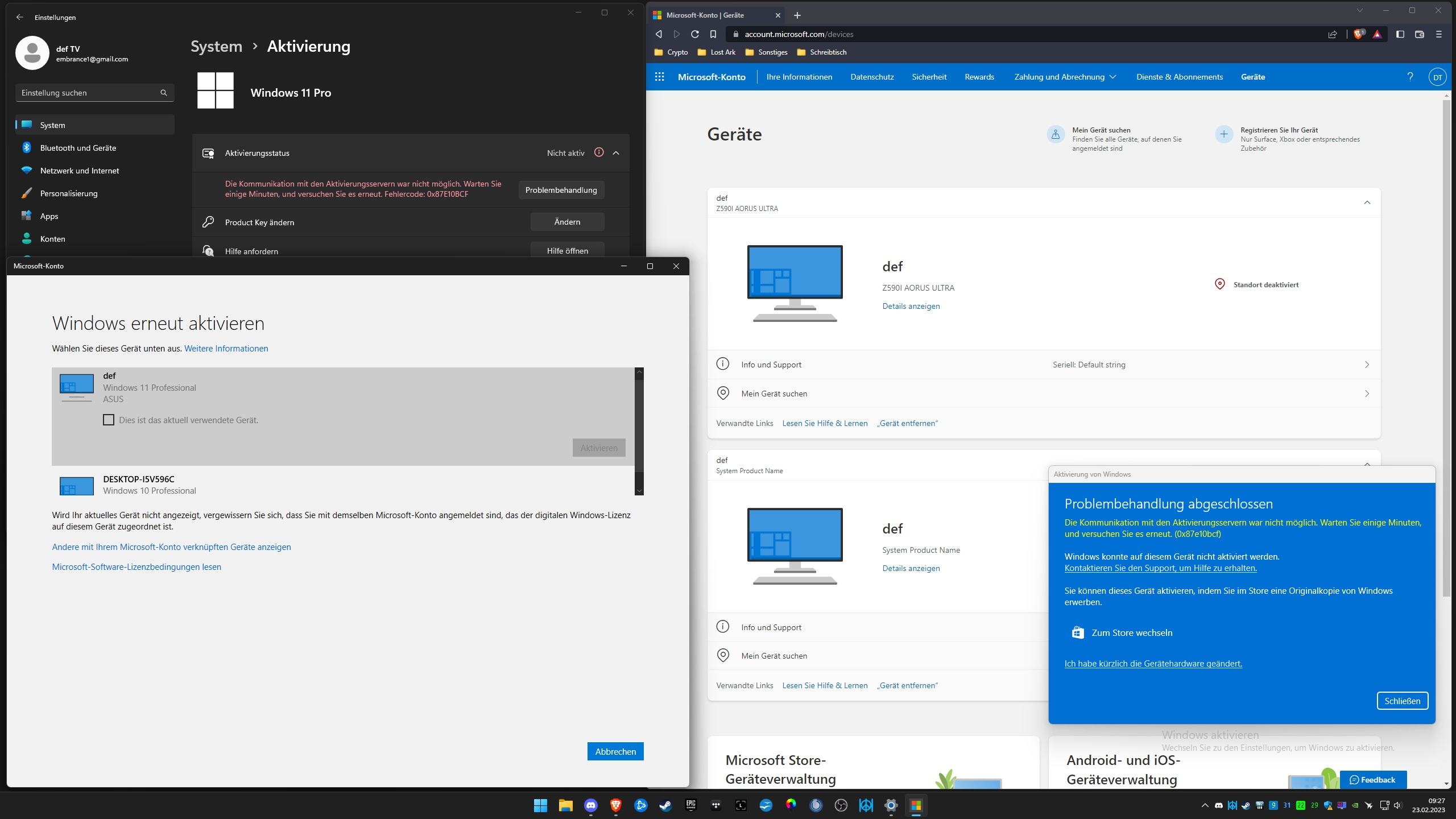Open the browser hamburger menu
The height and width of the screenshot is (819, 1456).
[1439, 34]
